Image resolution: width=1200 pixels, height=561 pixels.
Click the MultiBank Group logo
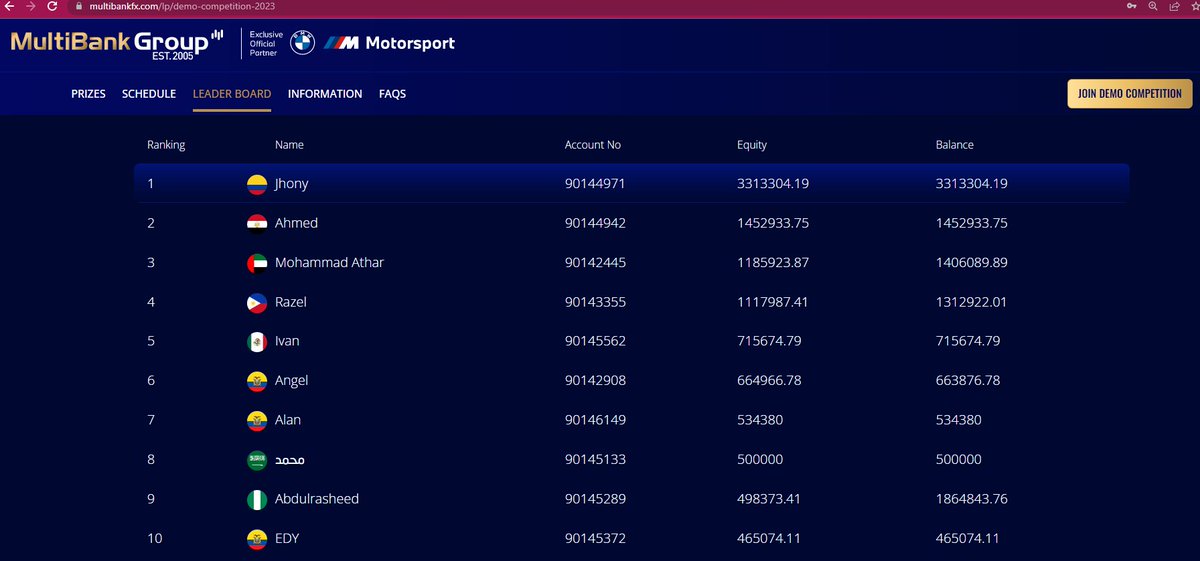(117, 44)
